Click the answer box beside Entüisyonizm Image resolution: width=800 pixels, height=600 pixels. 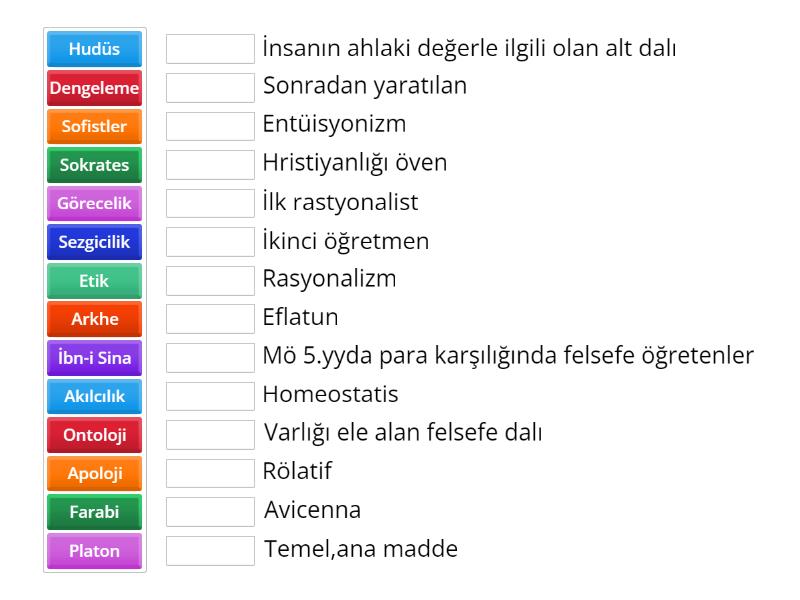212,124
